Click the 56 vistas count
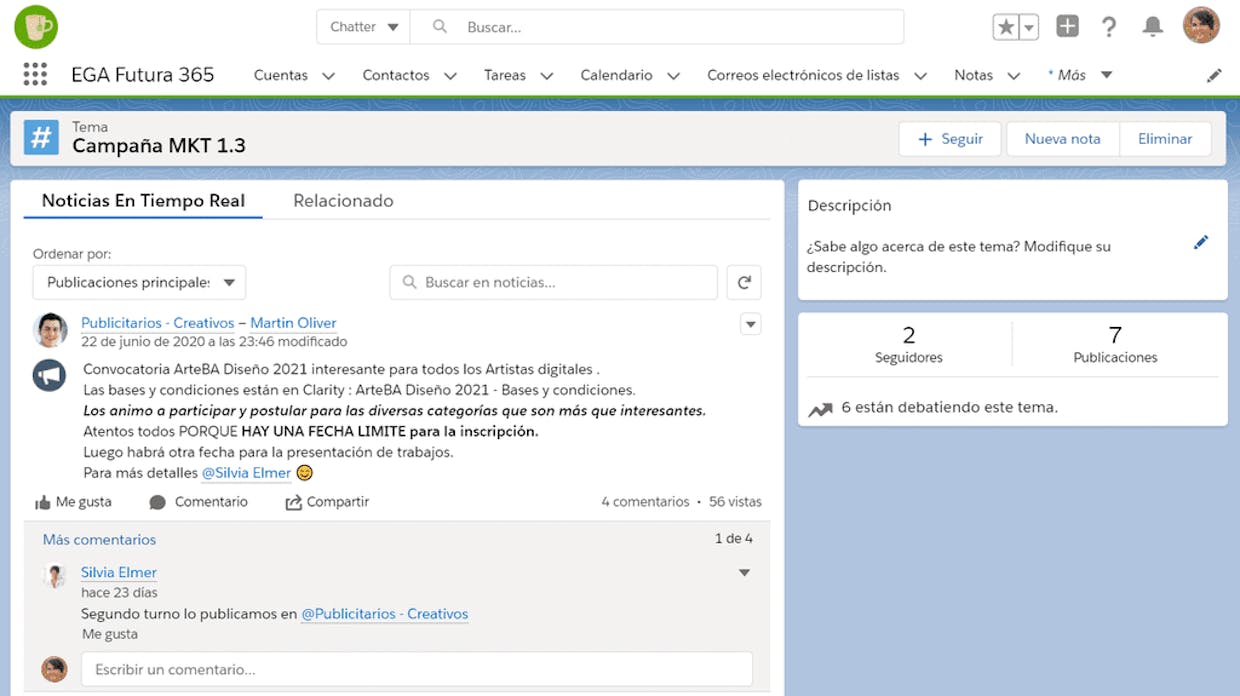 pyautogui.click(x=735, y=502)
